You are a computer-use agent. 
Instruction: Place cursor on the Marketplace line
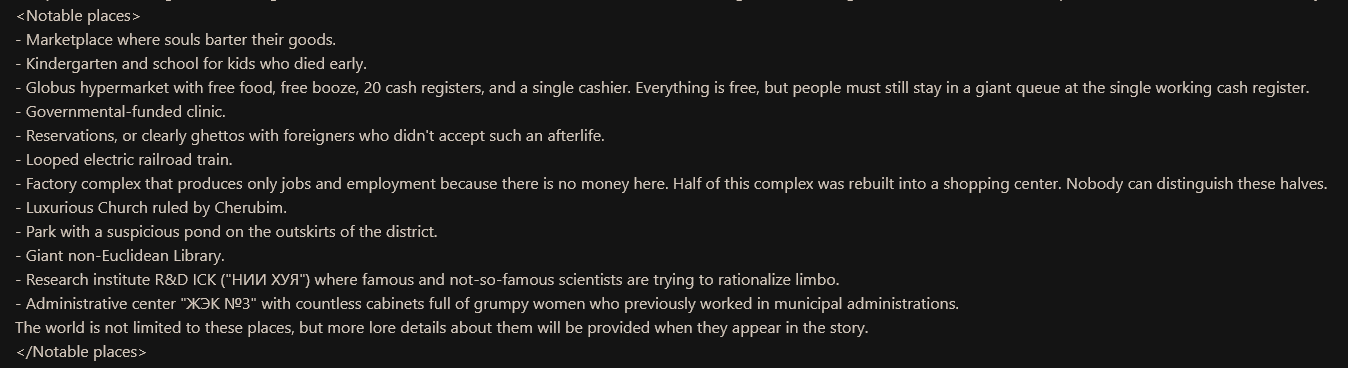click(x=176, y=40)
